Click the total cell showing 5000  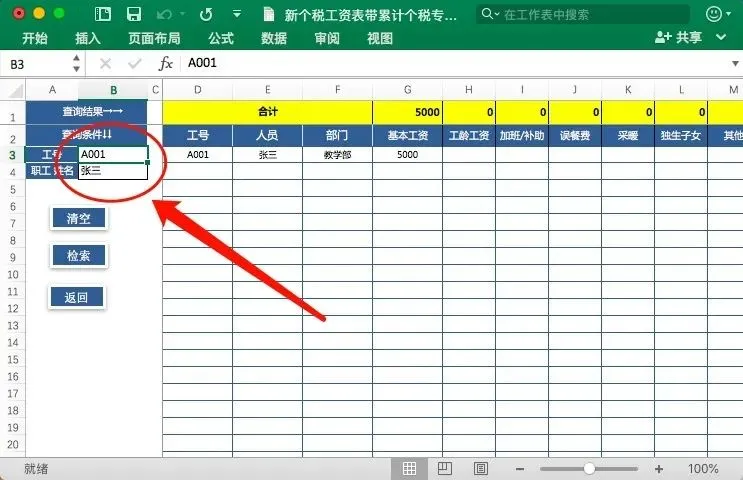[408, 112]
